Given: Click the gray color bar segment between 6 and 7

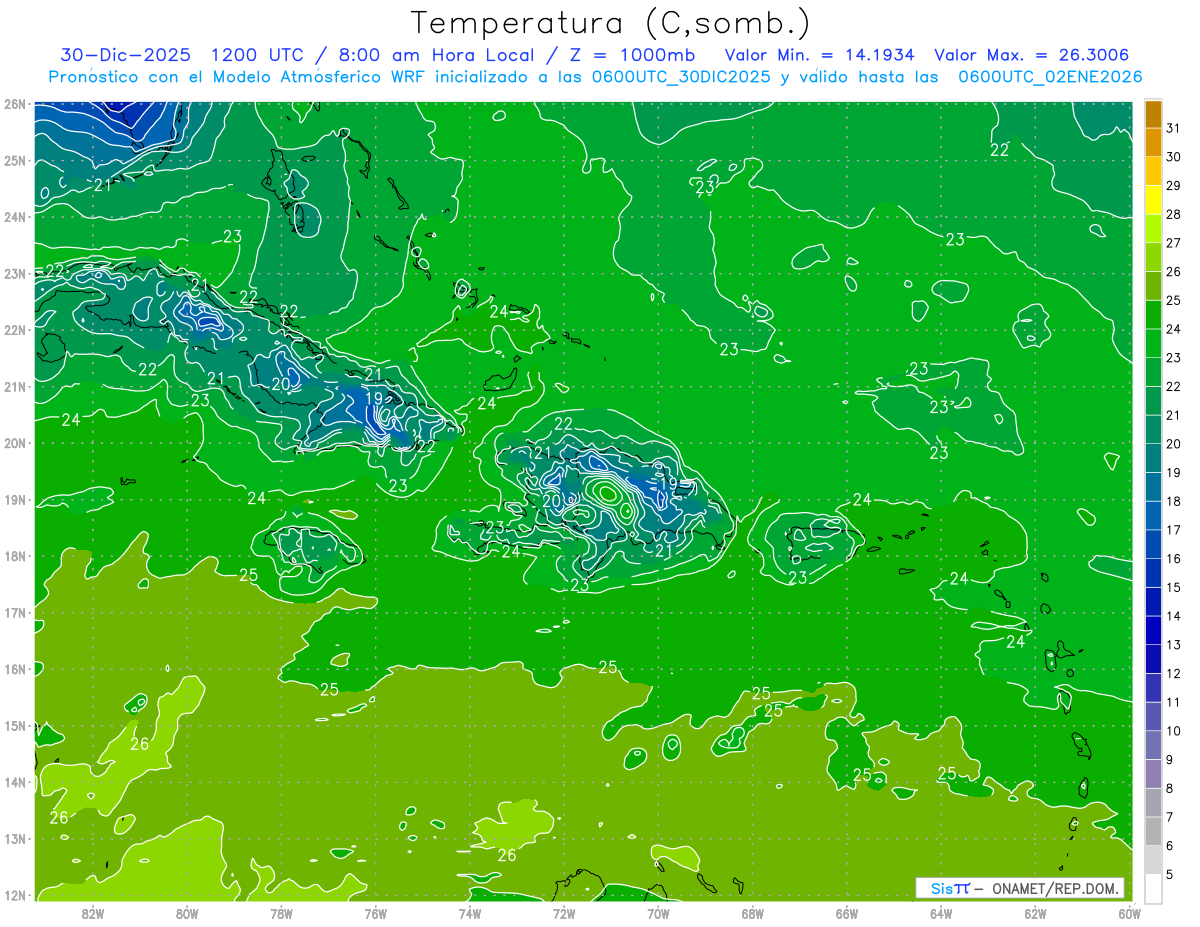Looking at the screenshot, I should coord(1153,832).
